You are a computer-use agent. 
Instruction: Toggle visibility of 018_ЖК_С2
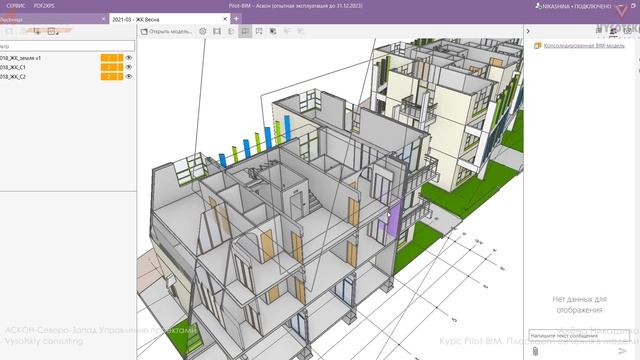(x=129, y=76)
